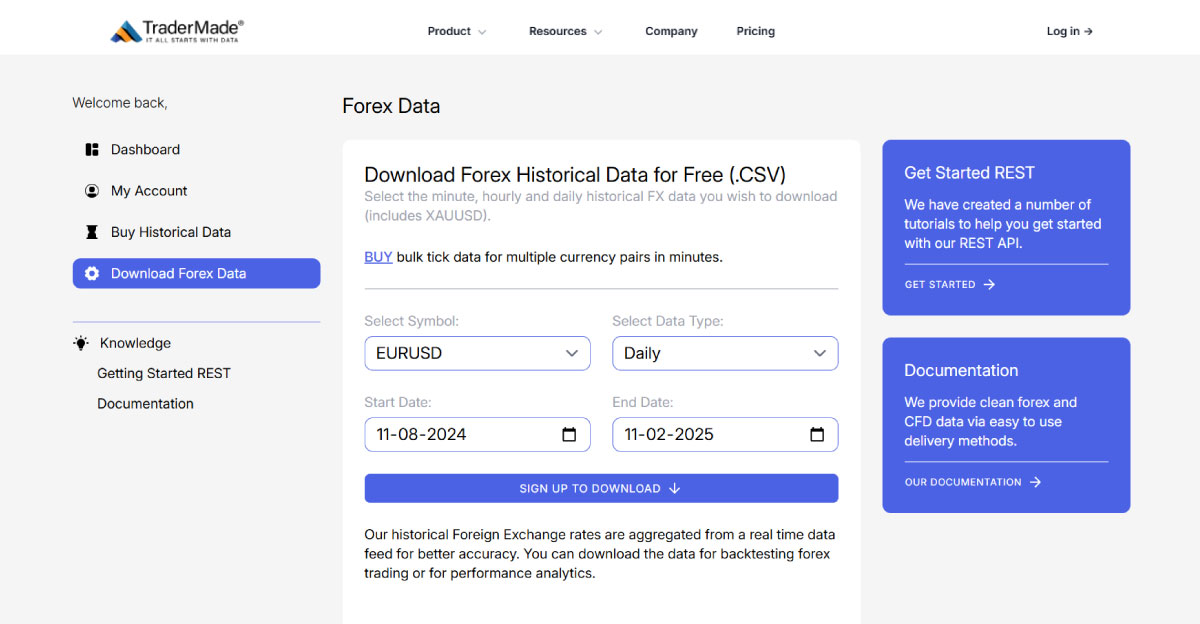Click the arrow beside OUR DOCUMENTATION
Viewport: 1200px width, 624px height.
[1035, 482]
